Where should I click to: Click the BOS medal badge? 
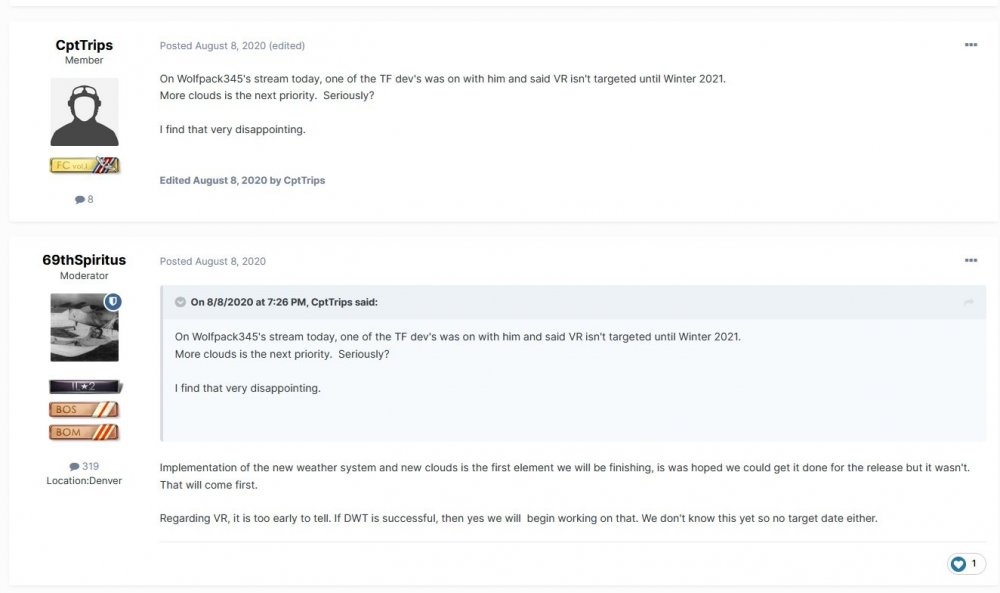[84, 409]
